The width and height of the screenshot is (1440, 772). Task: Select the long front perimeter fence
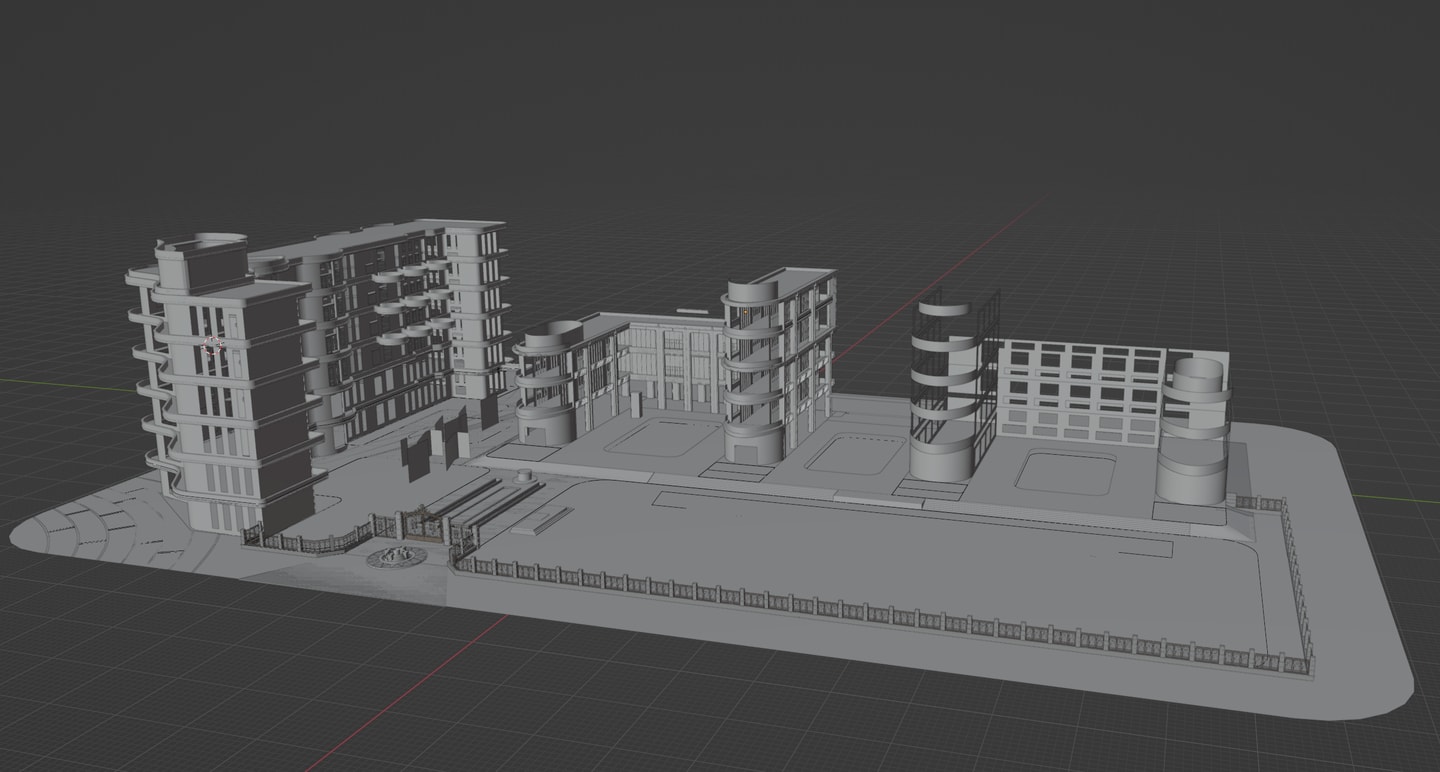pyautogui.click(x=880, y=615)
